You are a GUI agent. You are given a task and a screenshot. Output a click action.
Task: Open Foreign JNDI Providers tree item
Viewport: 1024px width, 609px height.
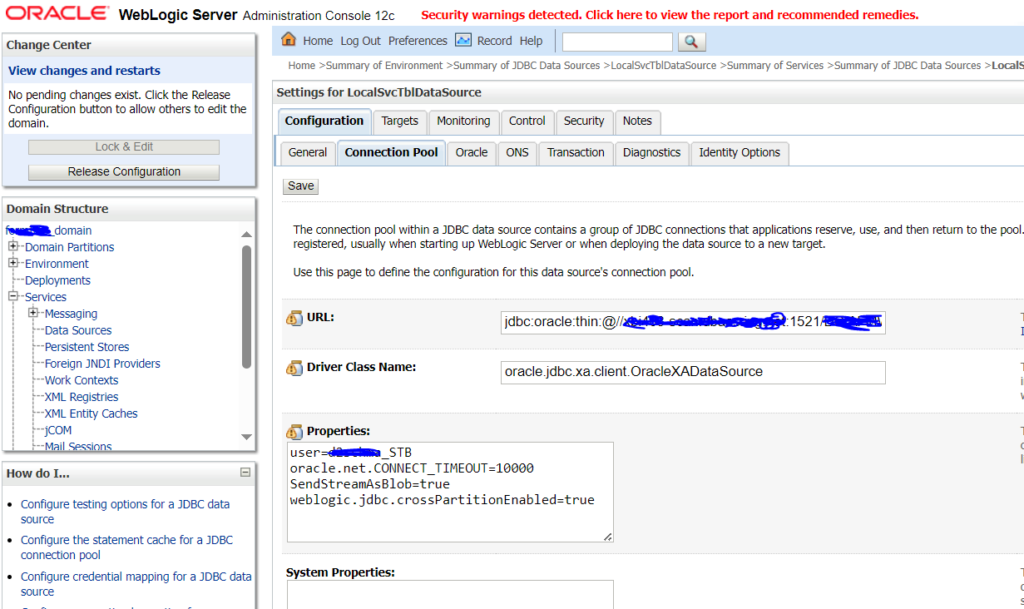[x=103, y=364]
